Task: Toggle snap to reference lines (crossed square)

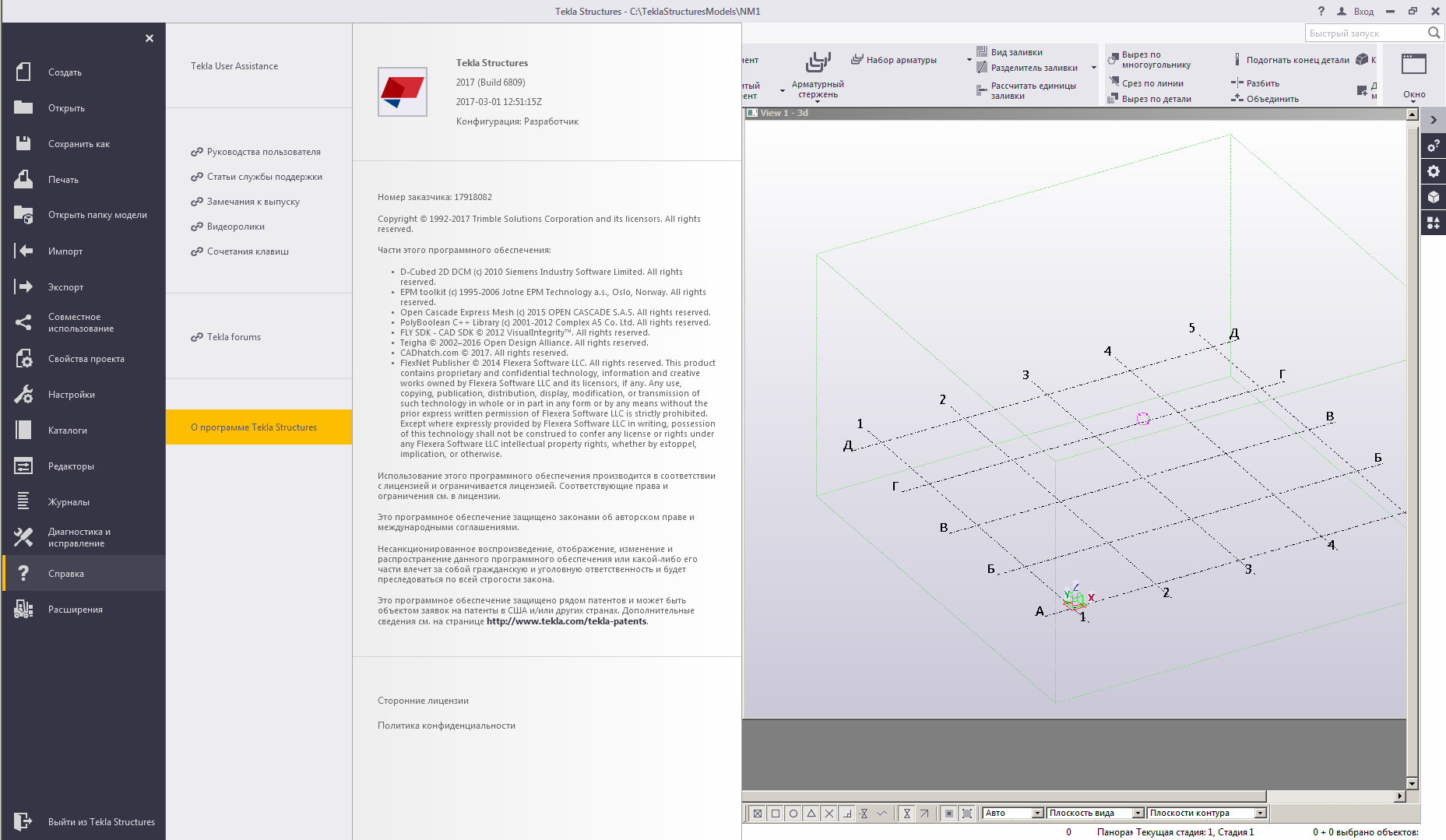Action: point(757,814)
